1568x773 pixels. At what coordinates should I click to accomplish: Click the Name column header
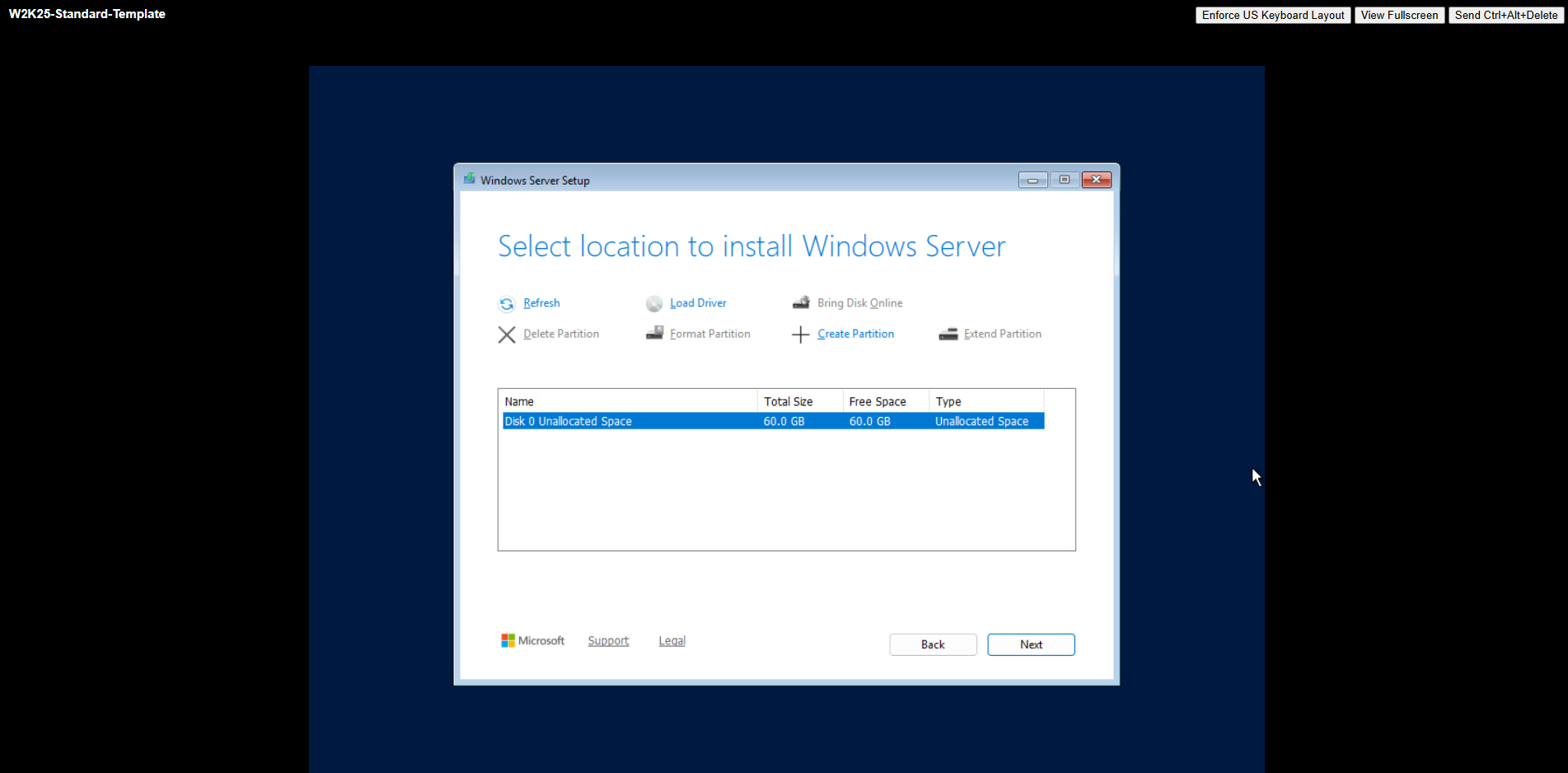630,401
